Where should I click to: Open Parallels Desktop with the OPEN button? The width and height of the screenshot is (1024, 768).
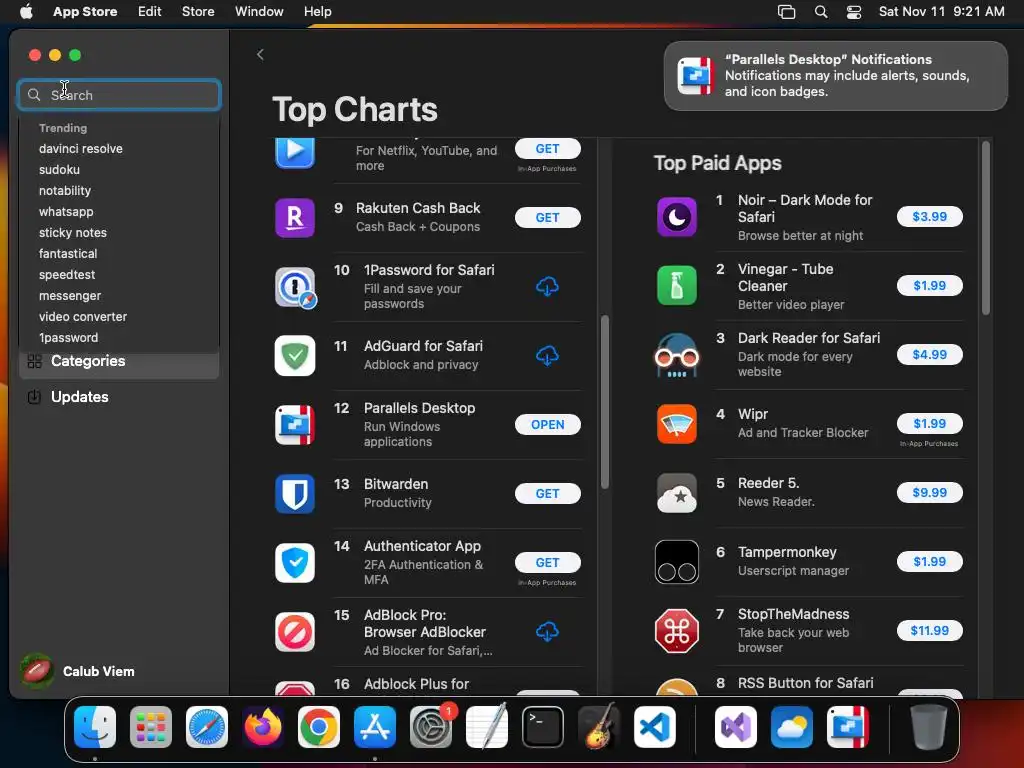pyautogui.click(x=547, y=424)
